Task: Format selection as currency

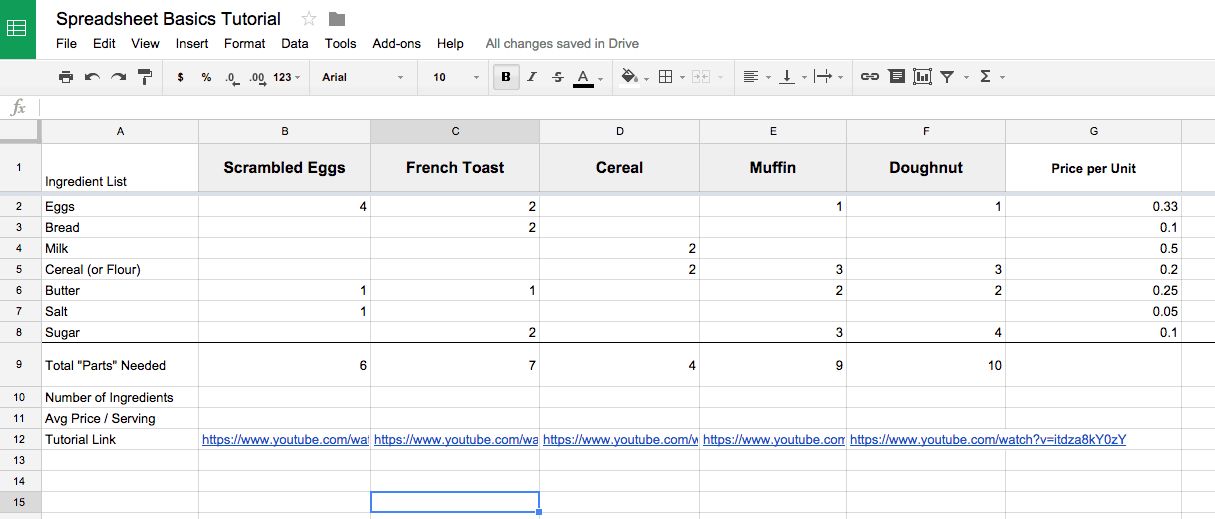Action: pos(180,77)
